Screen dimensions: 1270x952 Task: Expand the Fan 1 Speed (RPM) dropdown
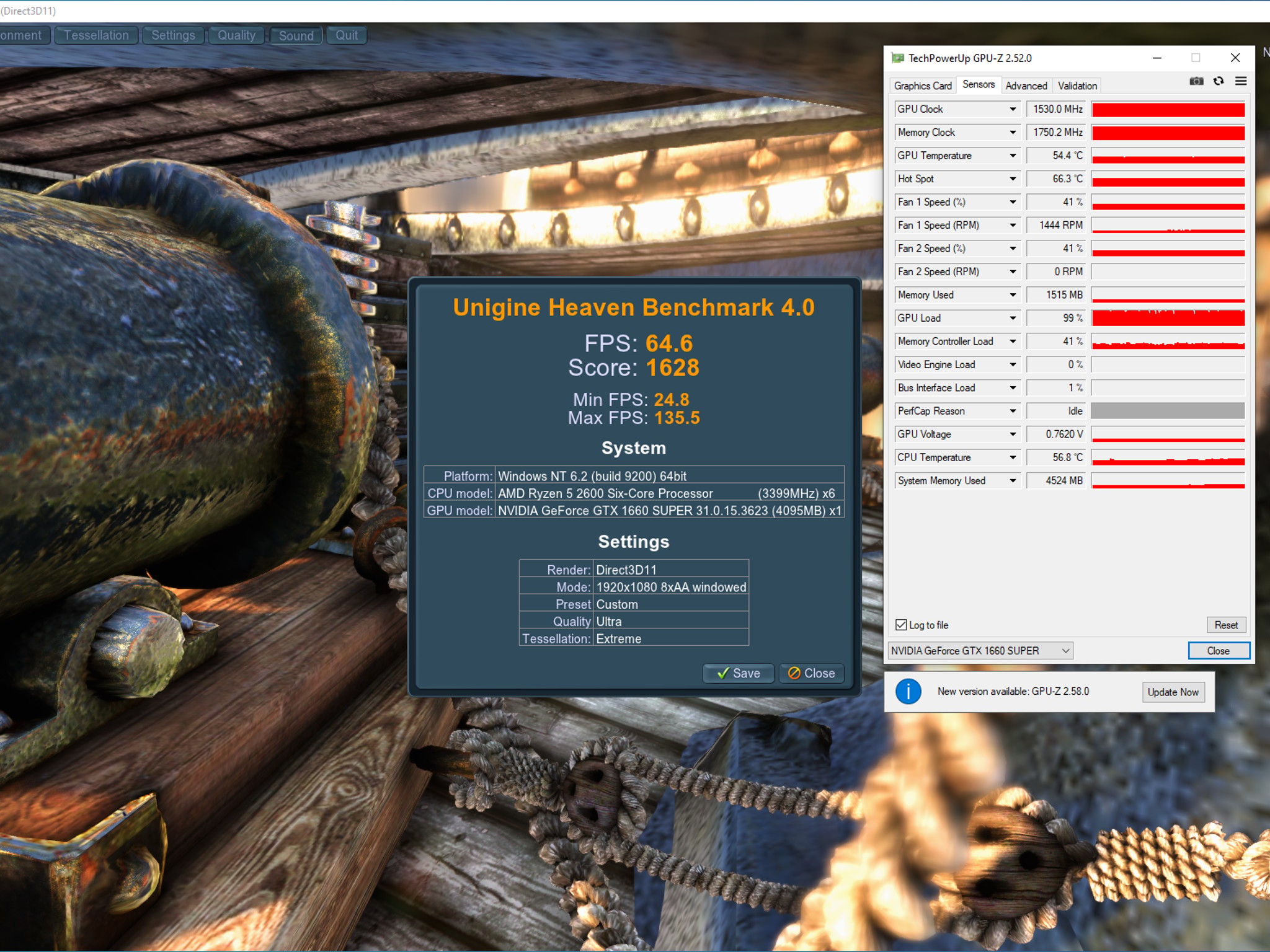click(x=1013, y=226)
